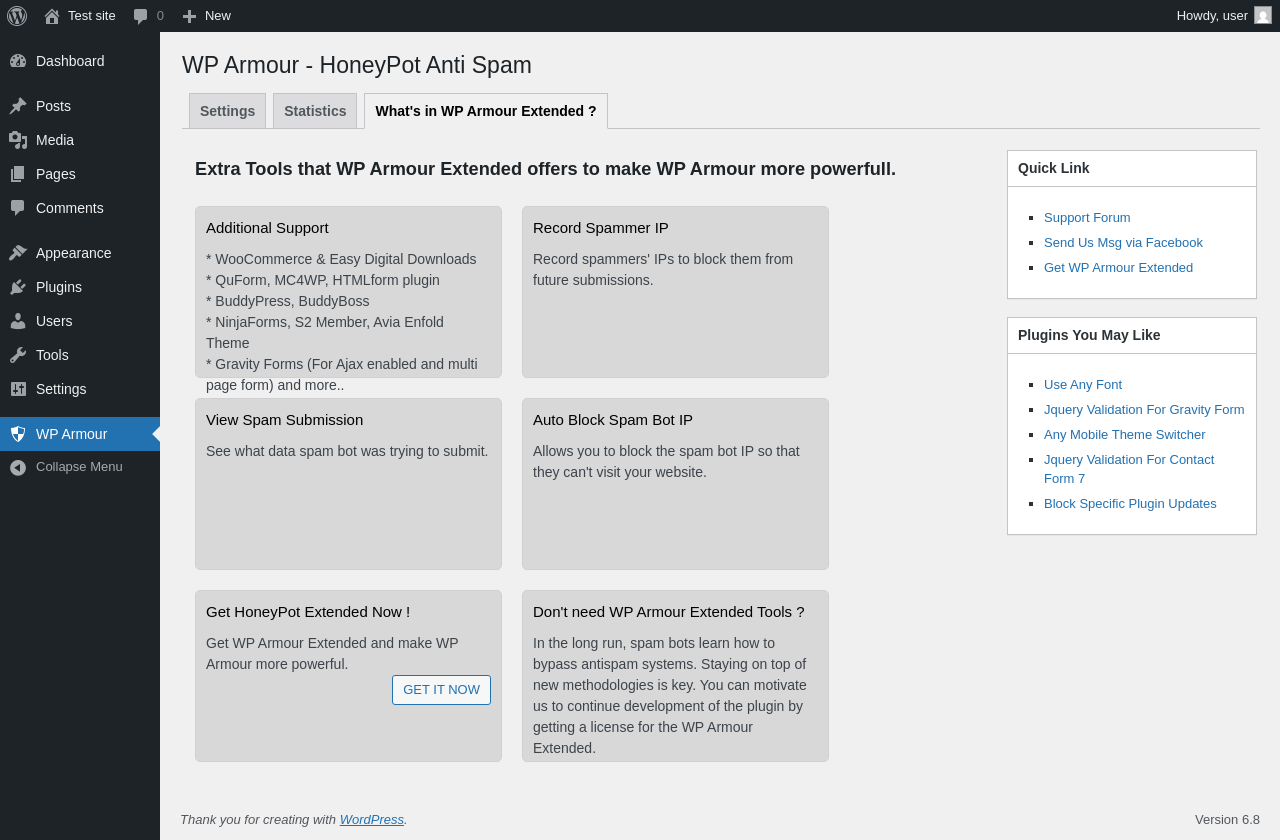The width and height of the screenshot is (1280, 840).
Task: Open the comments bubble icon in admin bar
Action: point(141,16)
